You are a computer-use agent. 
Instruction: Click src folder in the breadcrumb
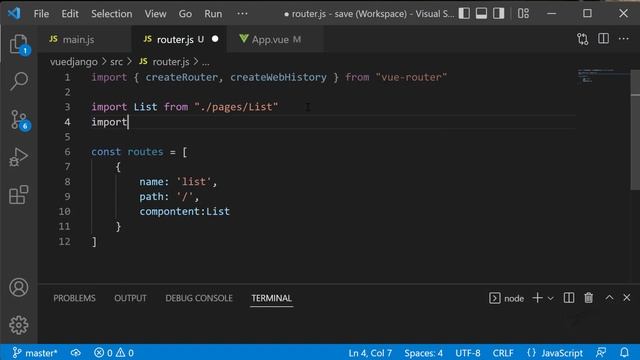pyautogui.click(x=116, y=62)
